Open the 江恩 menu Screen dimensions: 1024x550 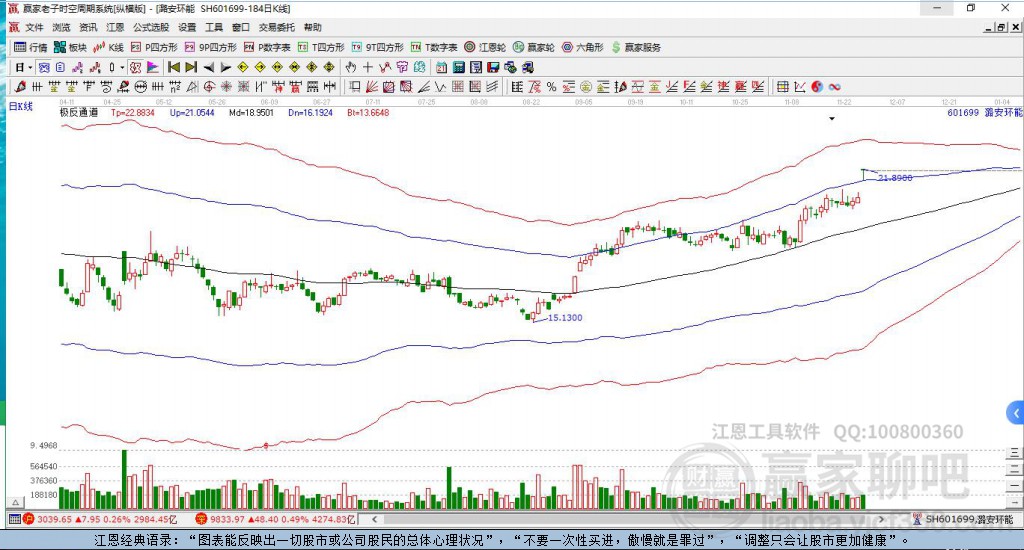point(115,27)
